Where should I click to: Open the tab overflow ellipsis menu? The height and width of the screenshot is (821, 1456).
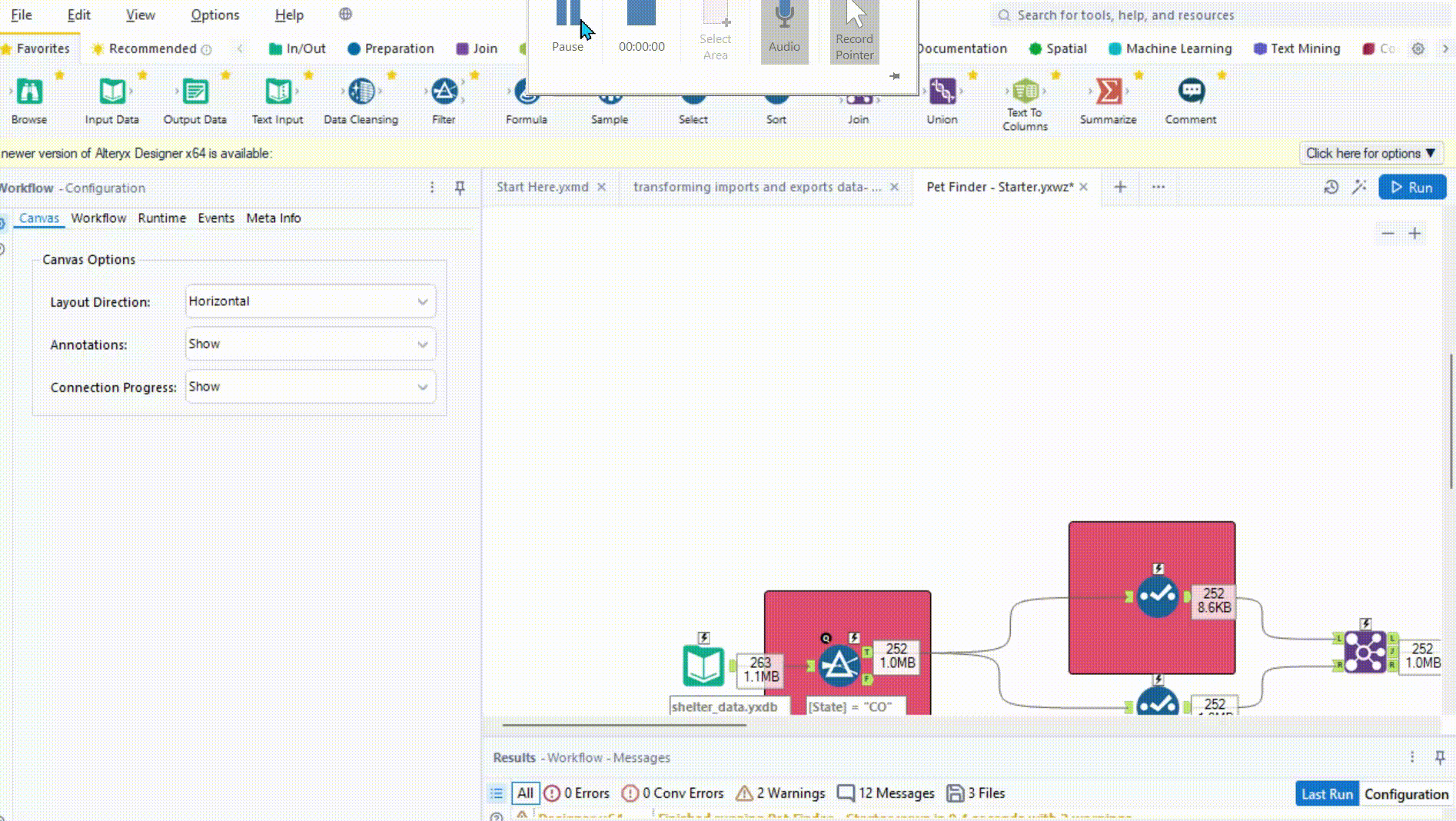point(1158,187)
